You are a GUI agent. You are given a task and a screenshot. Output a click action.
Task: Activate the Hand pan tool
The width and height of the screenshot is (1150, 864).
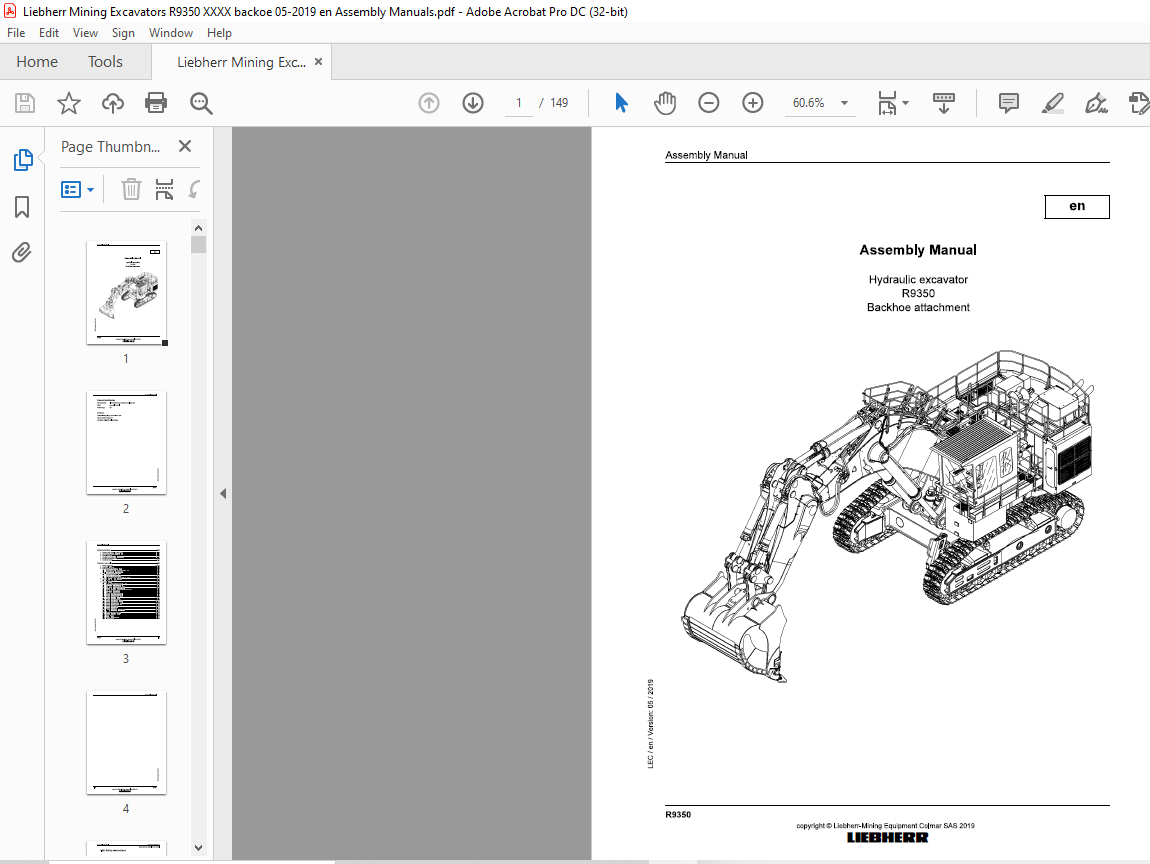coord(664,103)
